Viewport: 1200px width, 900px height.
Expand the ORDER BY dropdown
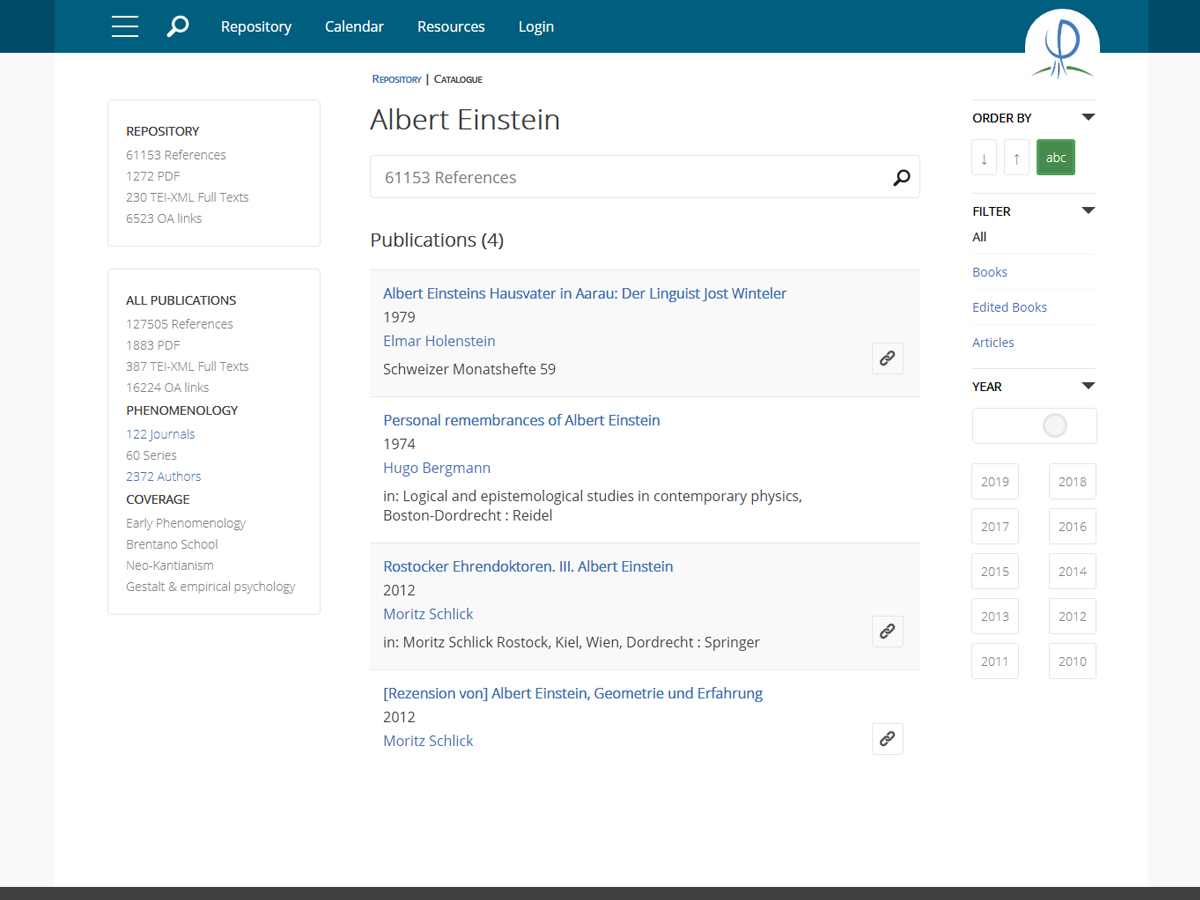coord(1088,116)
